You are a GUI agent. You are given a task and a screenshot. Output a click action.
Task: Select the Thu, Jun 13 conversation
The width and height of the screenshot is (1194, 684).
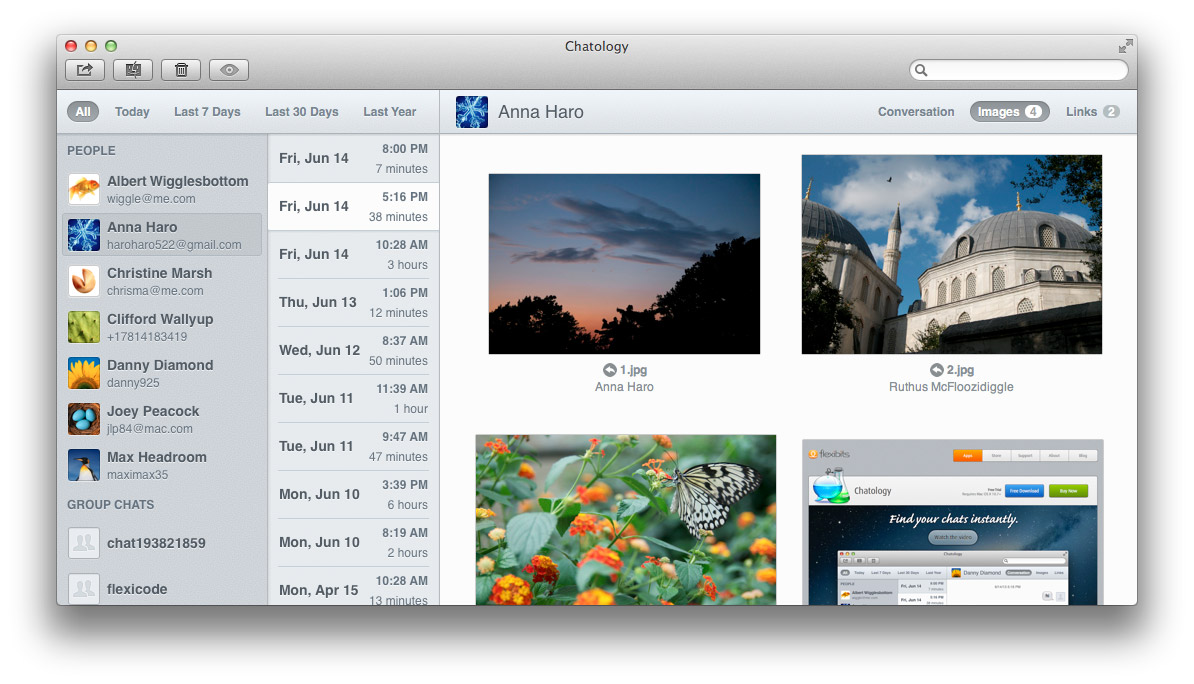pos(353,302)
